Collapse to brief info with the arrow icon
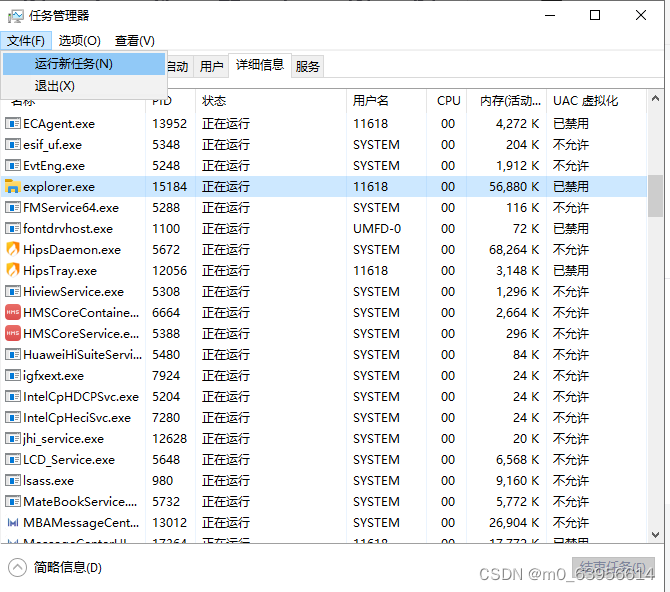 click(17, 568)
